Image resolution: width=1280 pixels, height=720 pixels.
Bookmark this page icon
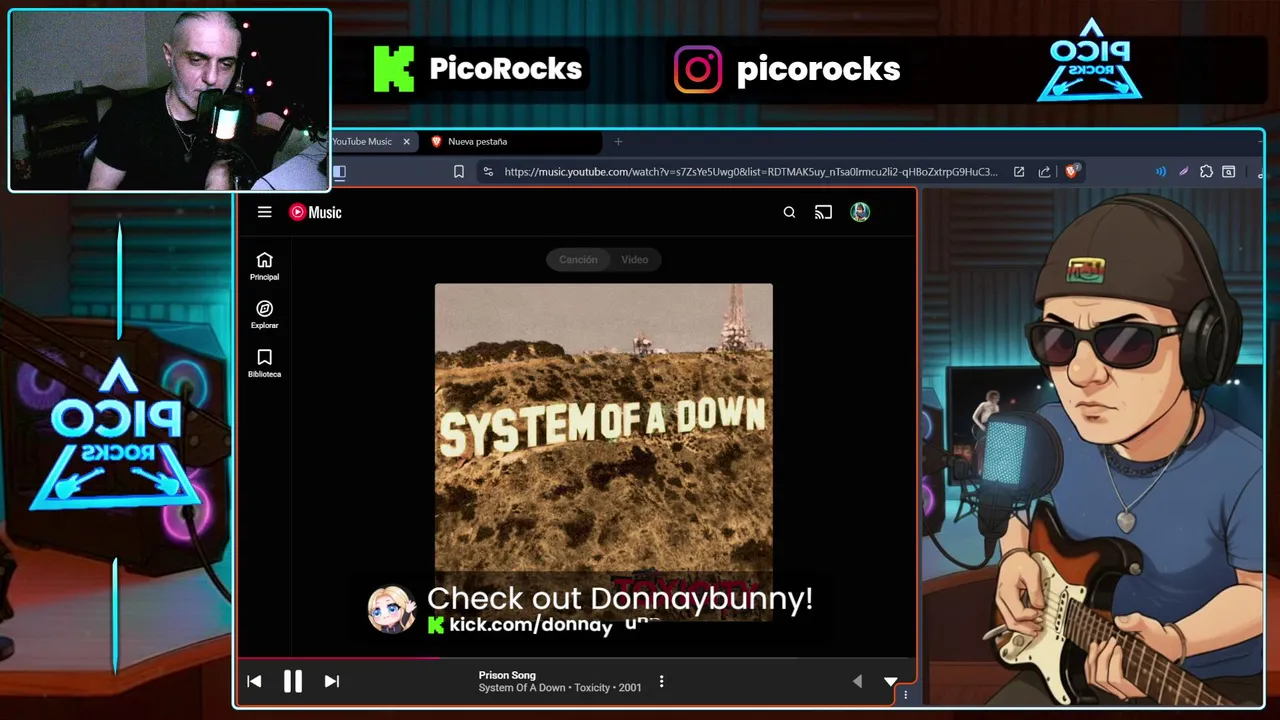pyautogui.click(x=459, y=172)
